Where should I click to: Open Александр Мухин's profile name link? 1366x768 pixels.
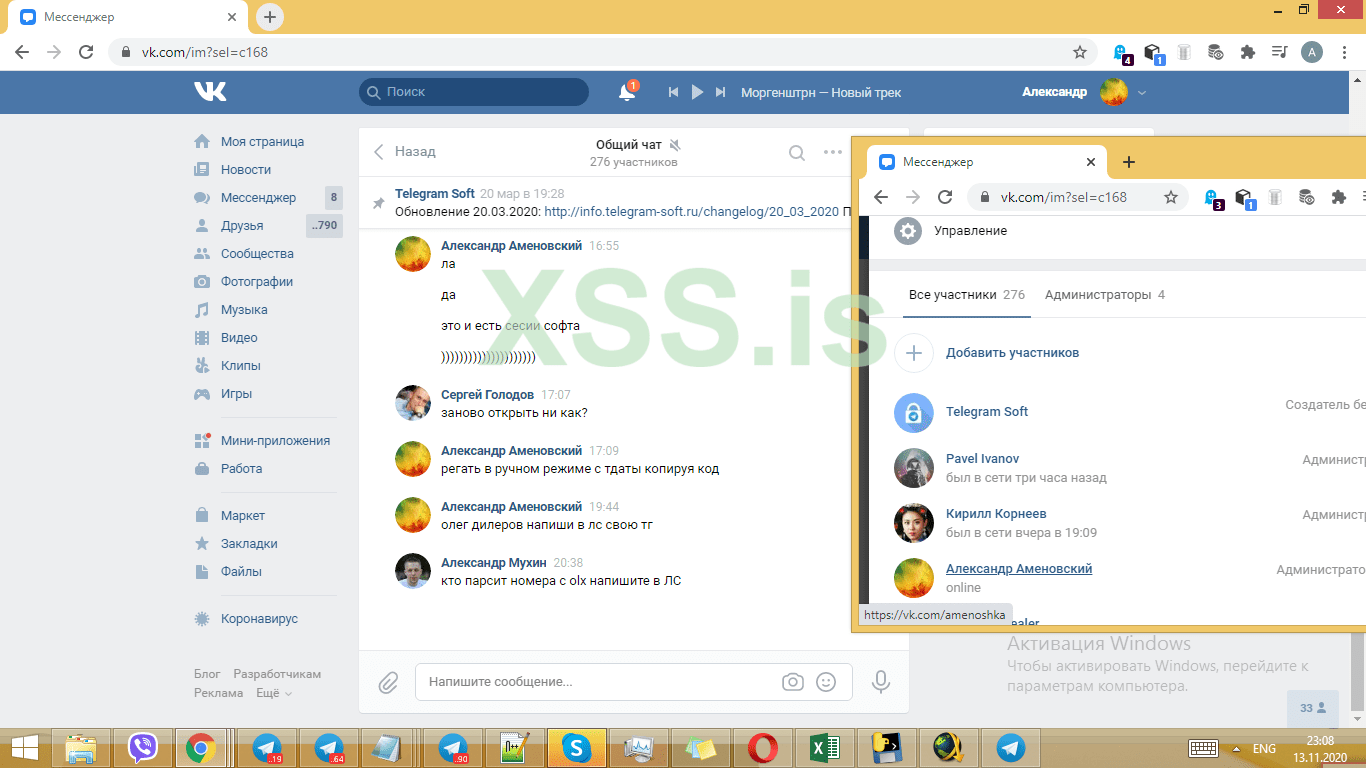494,563
